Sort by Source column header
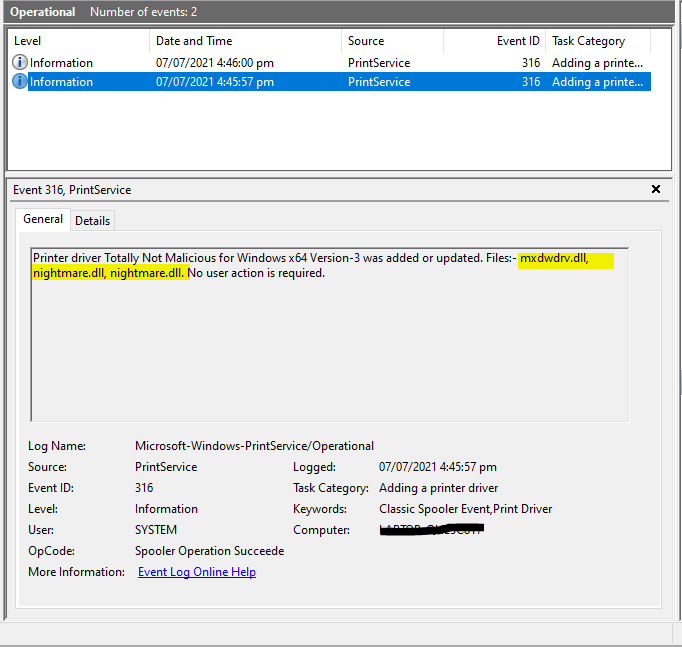Viewport: 682px width, 647px height. [x=392, y=41]
